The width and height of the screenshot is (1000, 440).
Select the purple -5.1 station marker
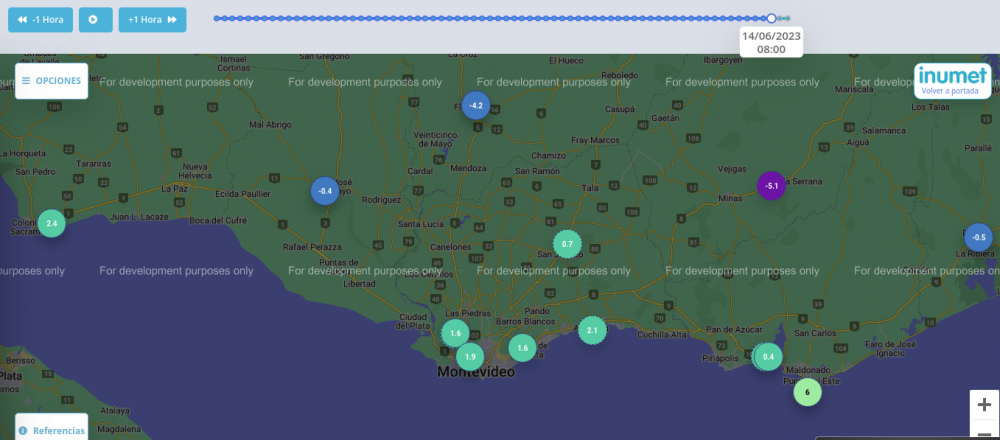pyautogui.click(x=771, y=186)
